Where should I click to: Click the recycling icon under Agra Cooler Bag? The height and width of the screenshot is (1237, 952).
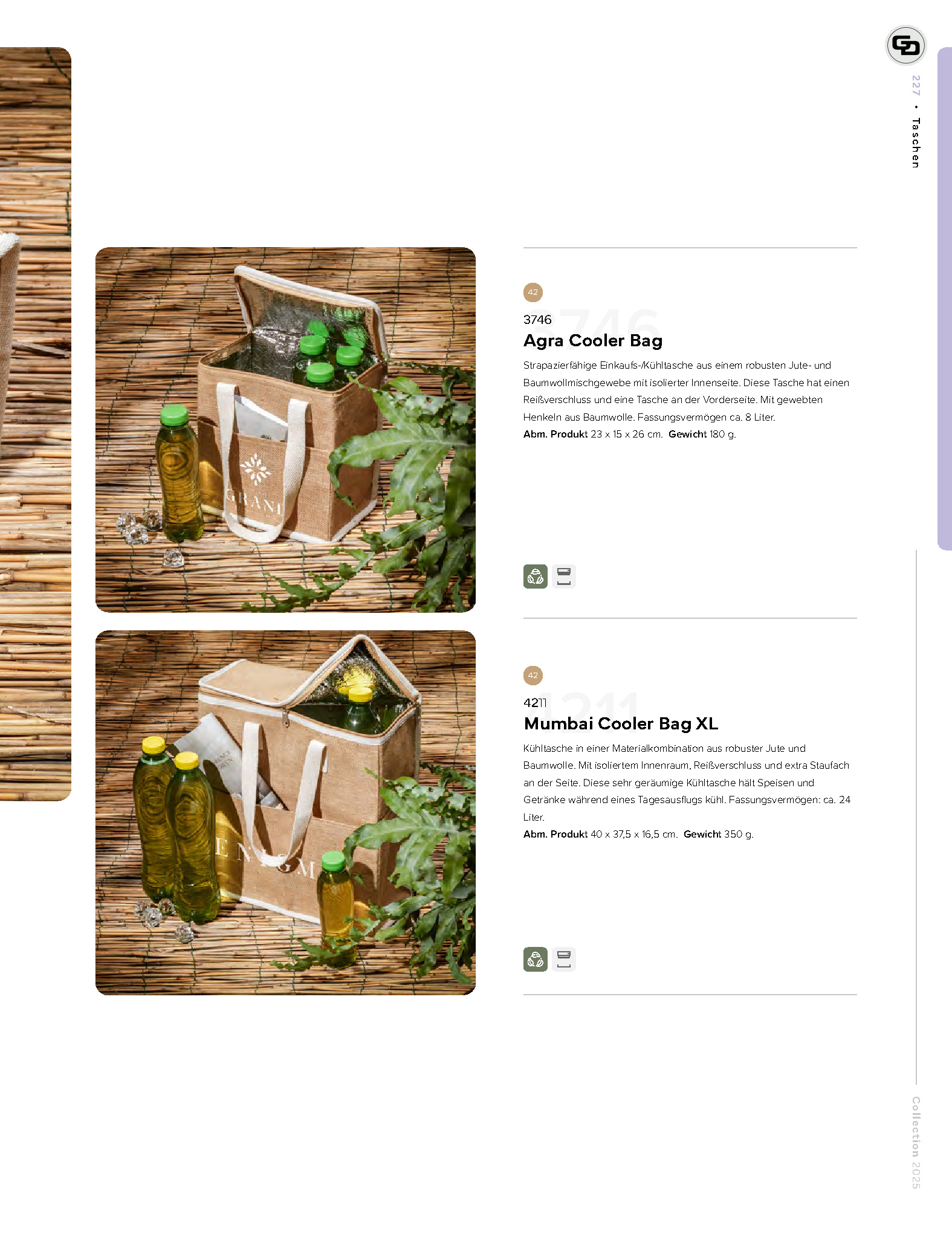click(535, 577)
